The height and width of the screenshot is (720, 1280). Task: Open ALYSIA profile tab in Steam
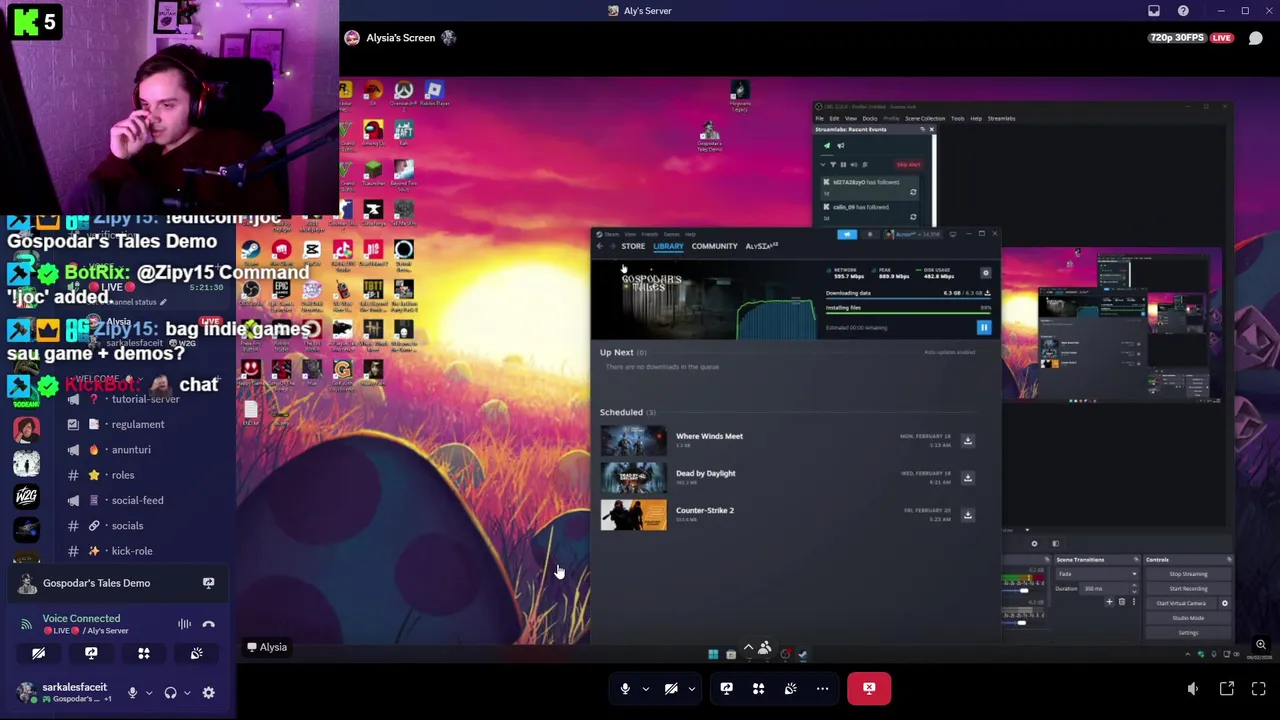click(761, 246)
